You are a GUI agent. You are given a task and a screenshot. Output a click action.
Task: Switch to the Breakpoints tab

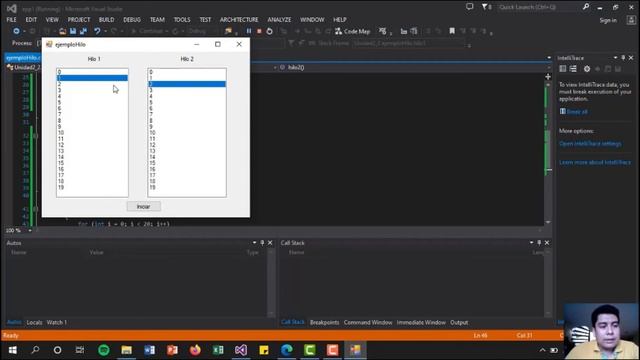pyautogui.click(x=324, y=322)
